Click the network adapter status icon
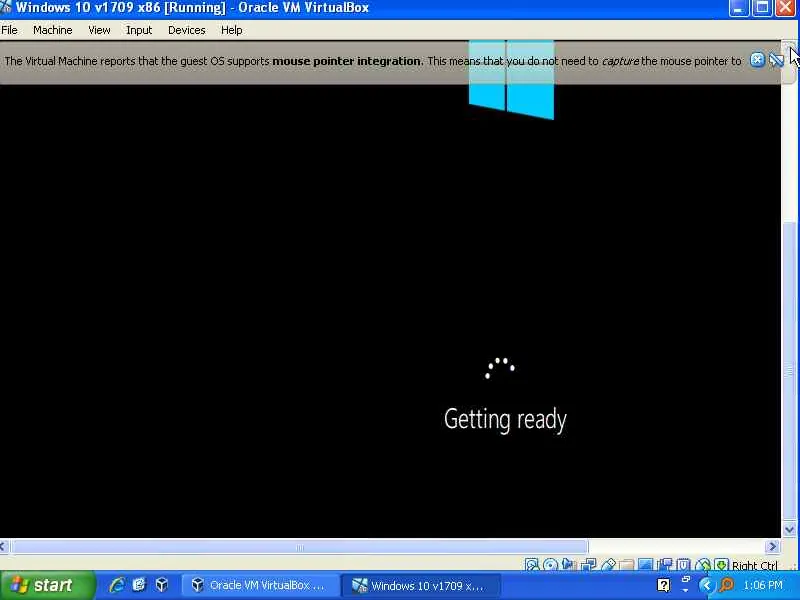Screen dimensions: 800x600 (x=588, y=564)
